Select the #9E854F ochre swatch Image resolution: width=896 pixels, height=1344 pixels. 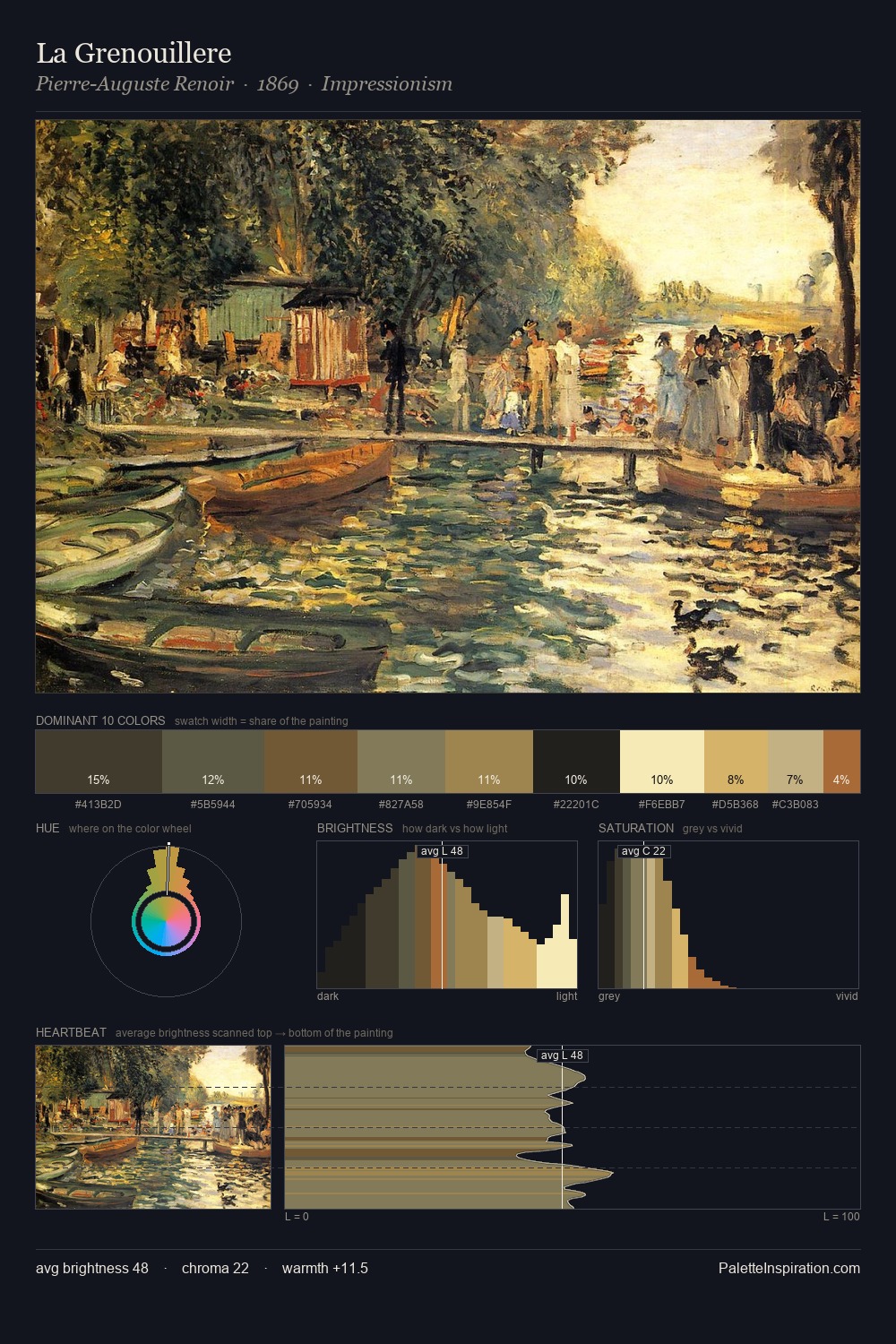click(489, 762)
